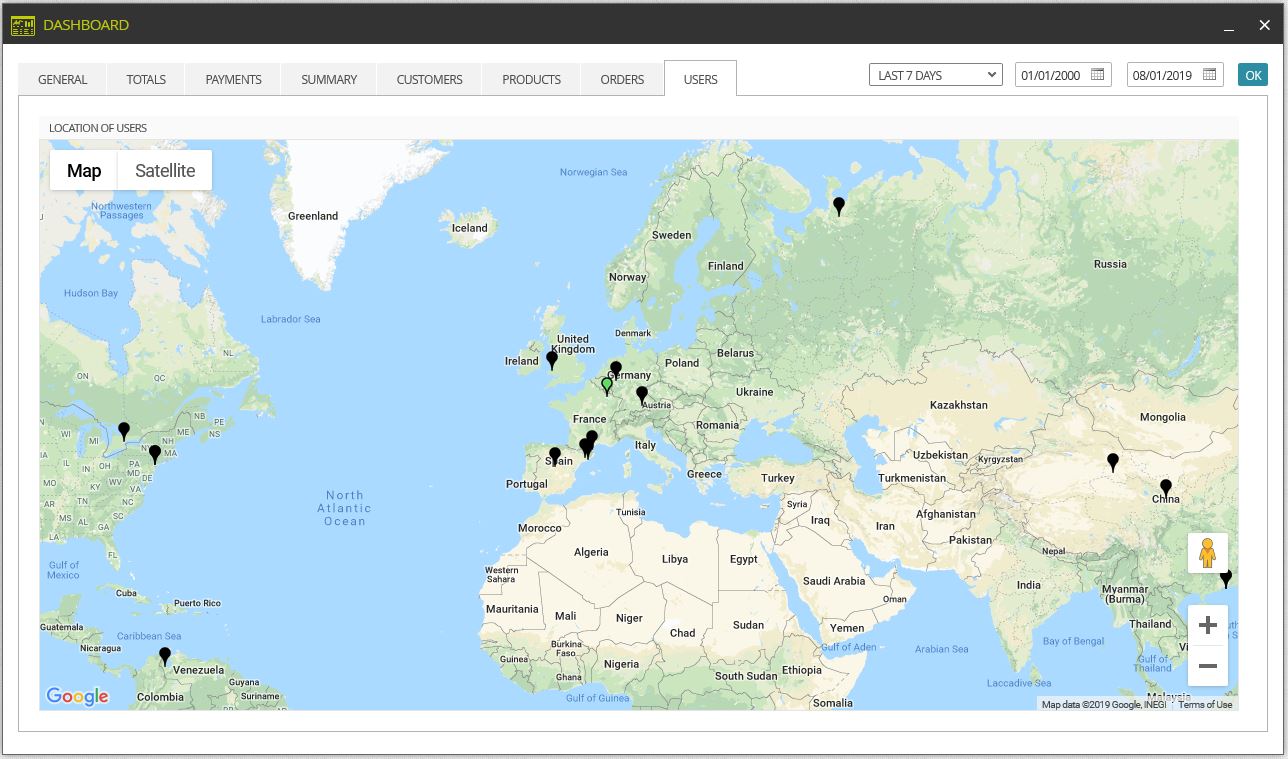Click the map pin over China
1288x759 pixels.
pyautogui.click(x=1166, y=489)
